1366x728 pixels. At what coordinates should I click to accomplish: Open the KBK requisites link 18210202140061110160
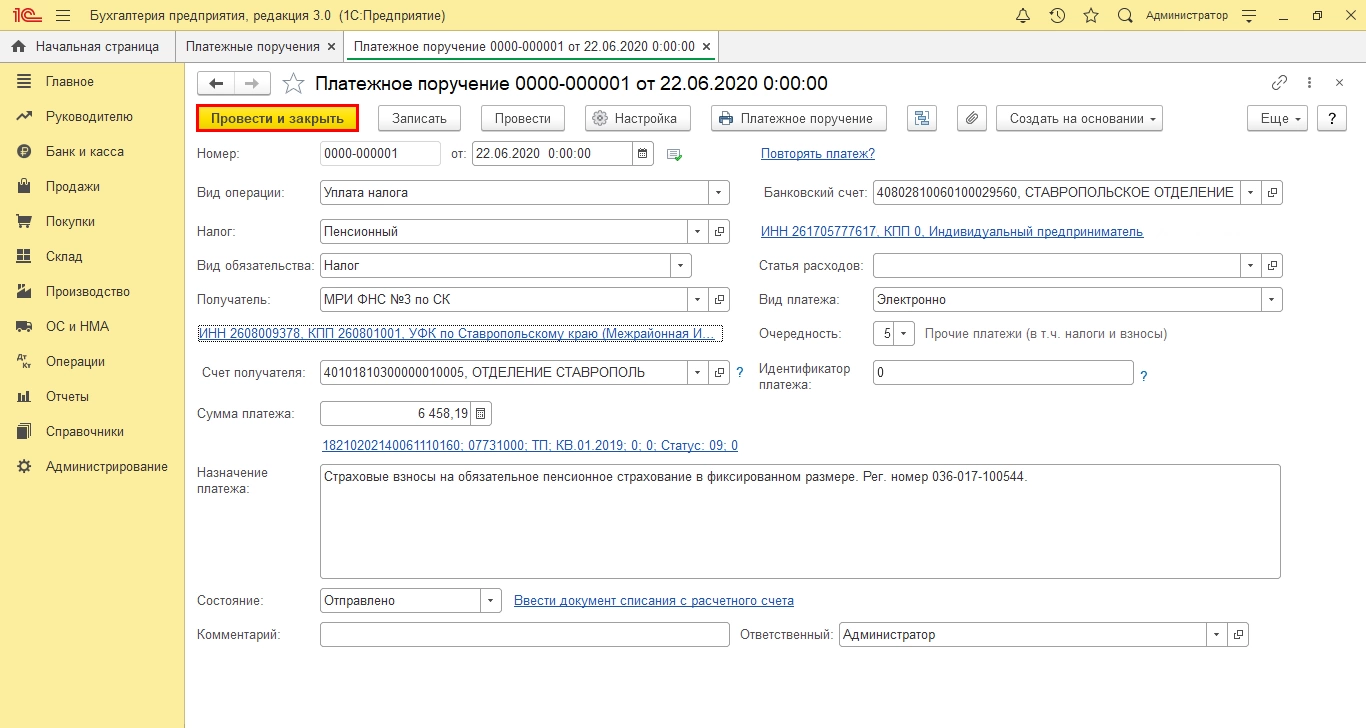pos(530,446)
